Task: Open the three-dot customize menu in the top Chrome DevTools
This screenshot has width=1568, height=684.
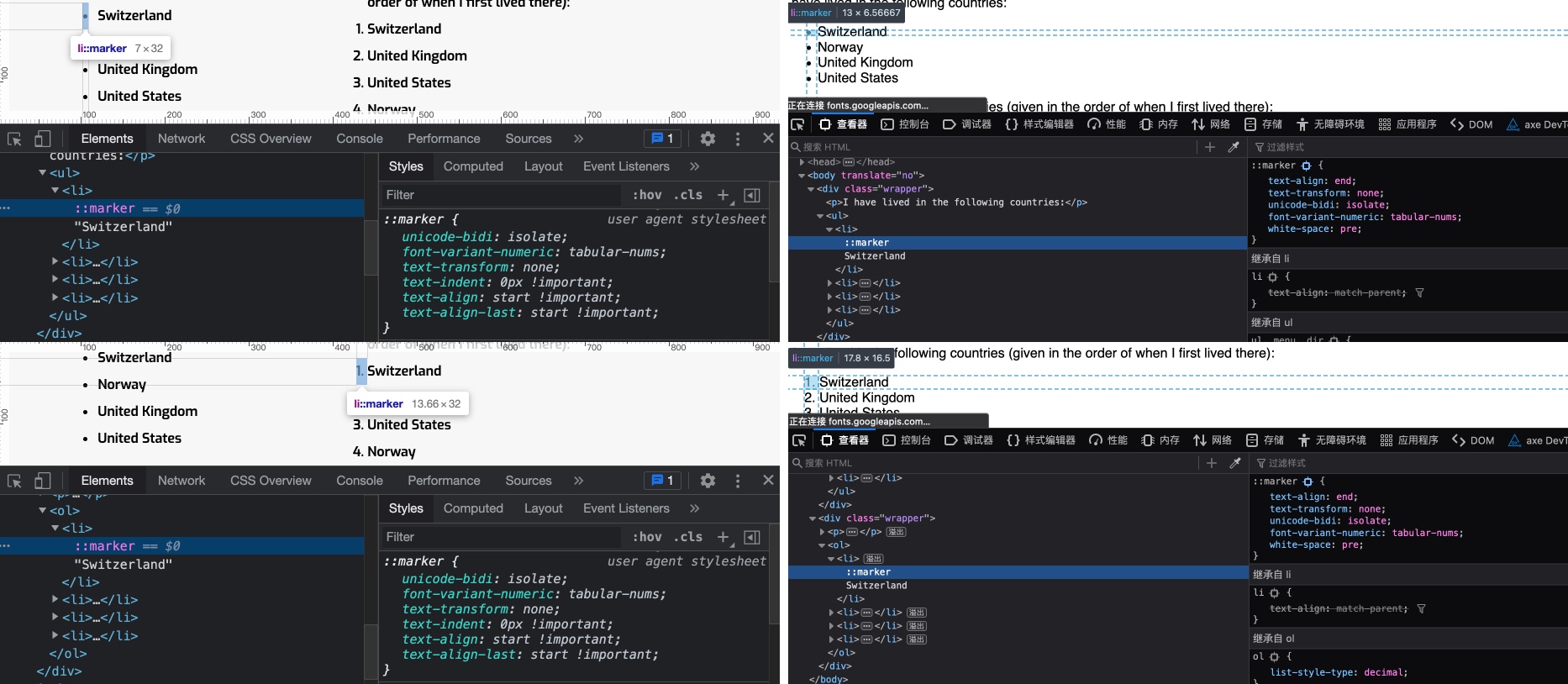Action: [738, 139]
